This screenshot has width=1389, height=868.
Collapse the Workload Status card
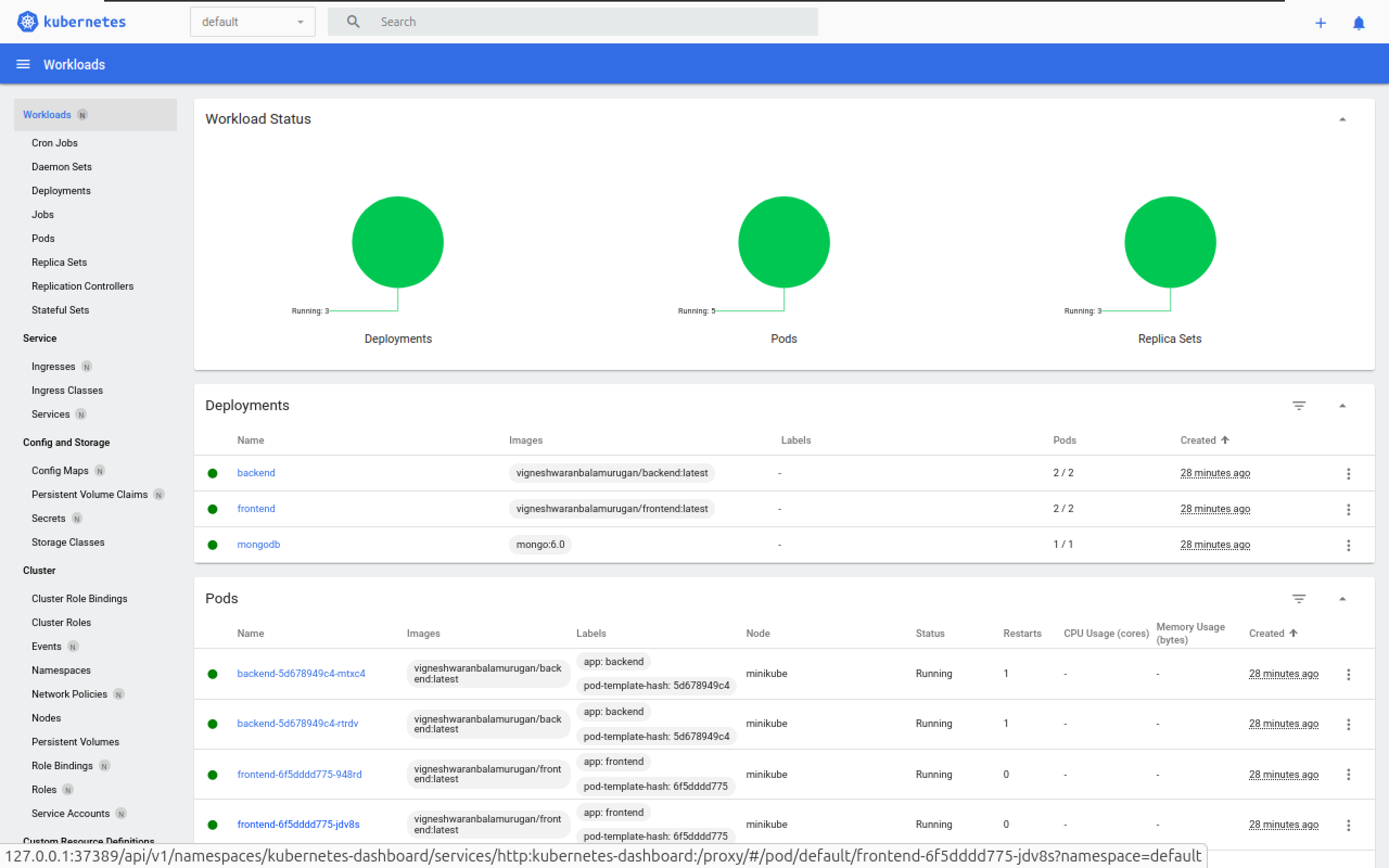coord(1342,119)
